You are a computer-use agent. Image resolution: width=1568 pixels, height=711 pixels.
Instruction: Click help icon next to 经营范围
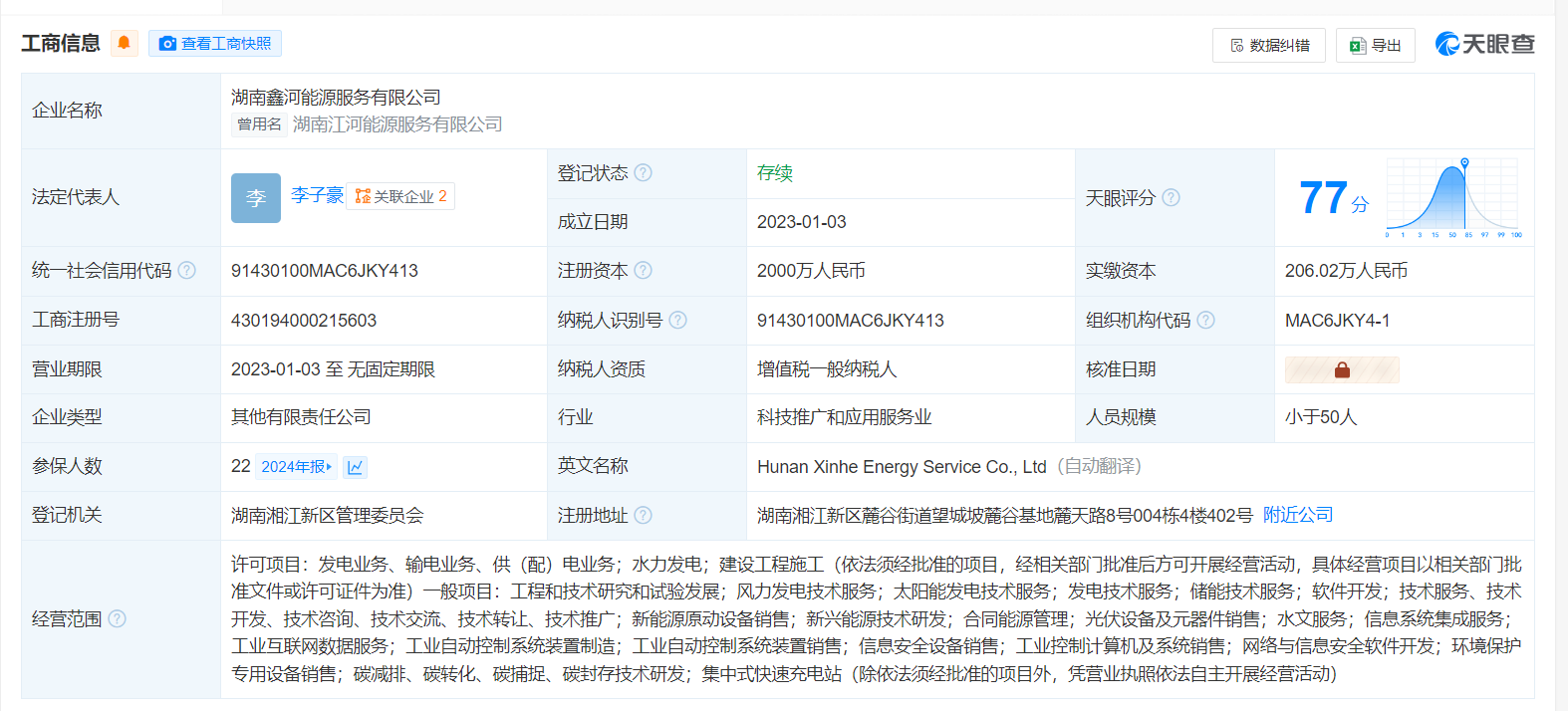click(118, 618)
